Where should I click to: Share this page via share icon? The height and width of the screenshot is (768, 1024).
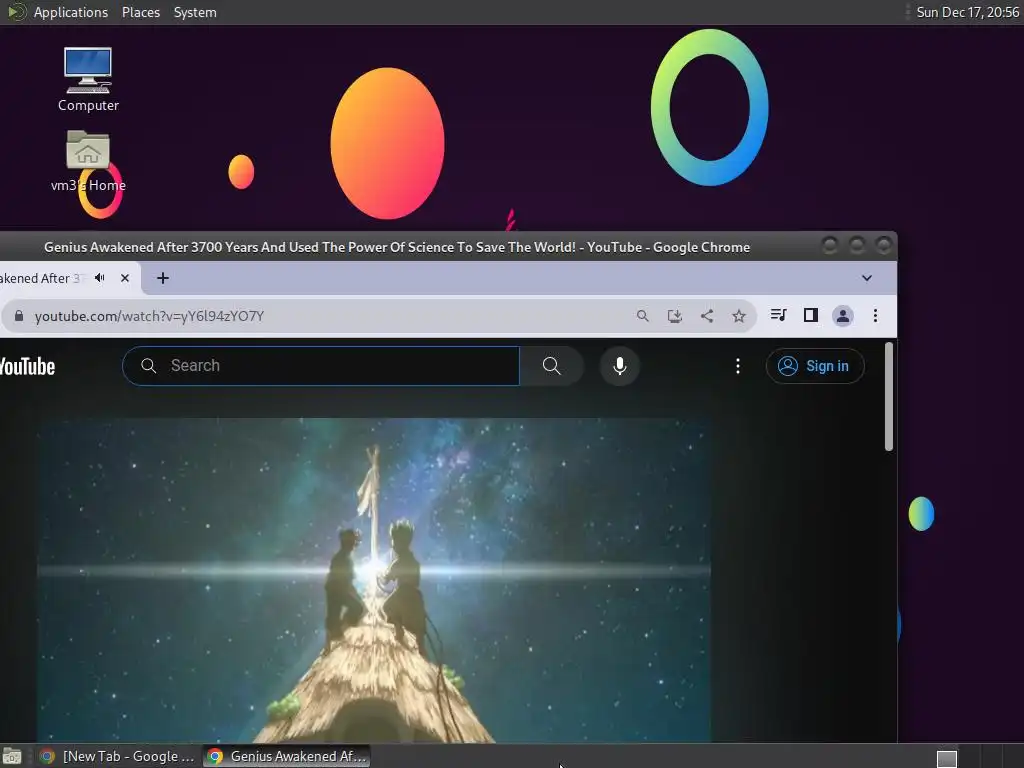tap(707, 316)
